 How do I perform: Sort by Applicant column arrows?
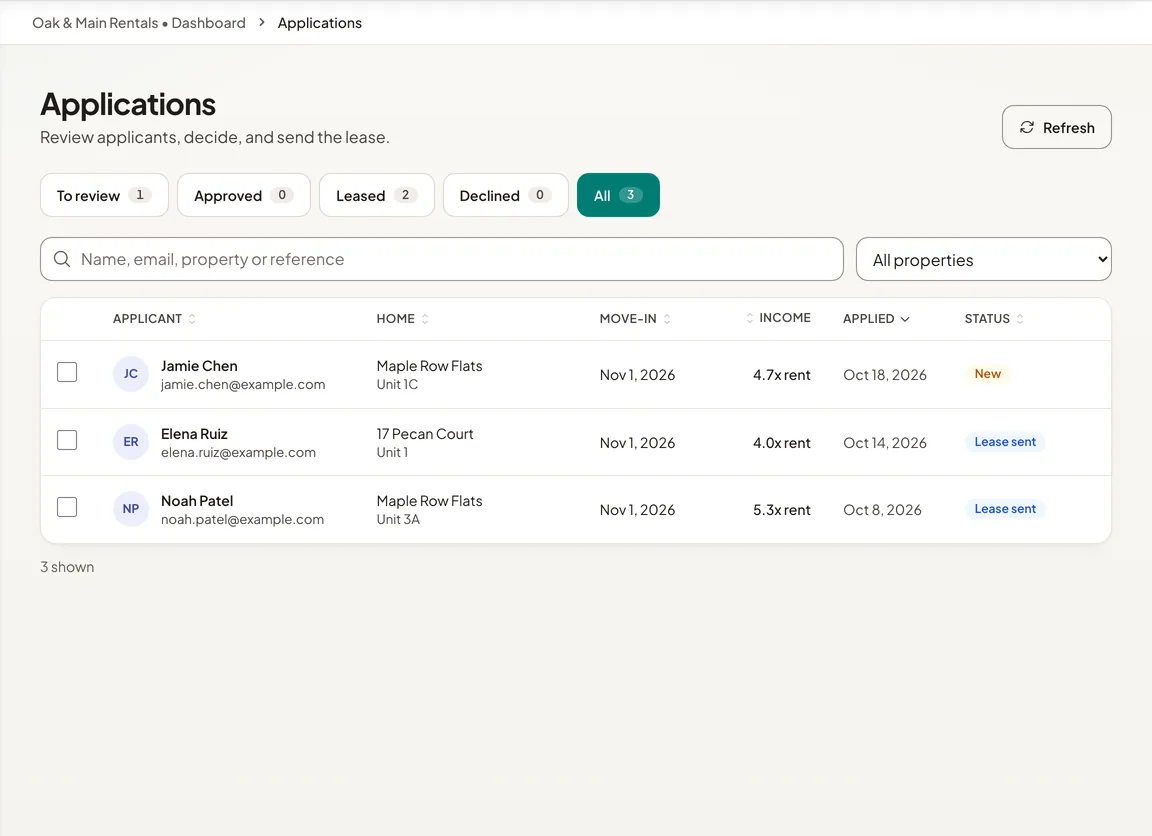tap(192, 319)
